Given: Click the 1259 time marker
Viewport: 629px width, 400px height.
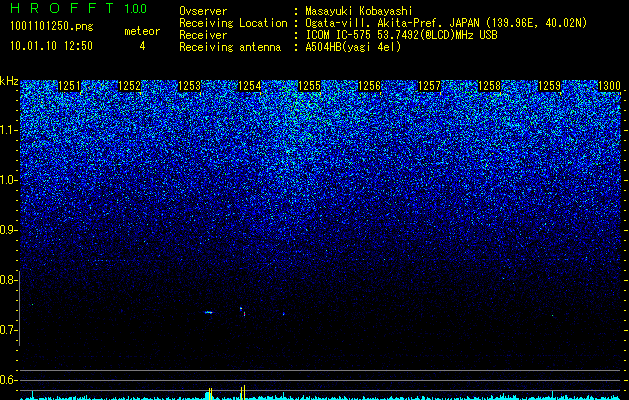Looking at the screenshot, I should click(549, 86).
